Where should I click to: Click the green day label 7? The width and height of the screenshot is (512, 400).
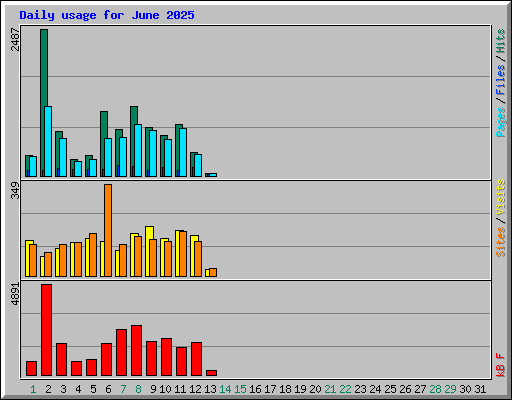[123, 389]
